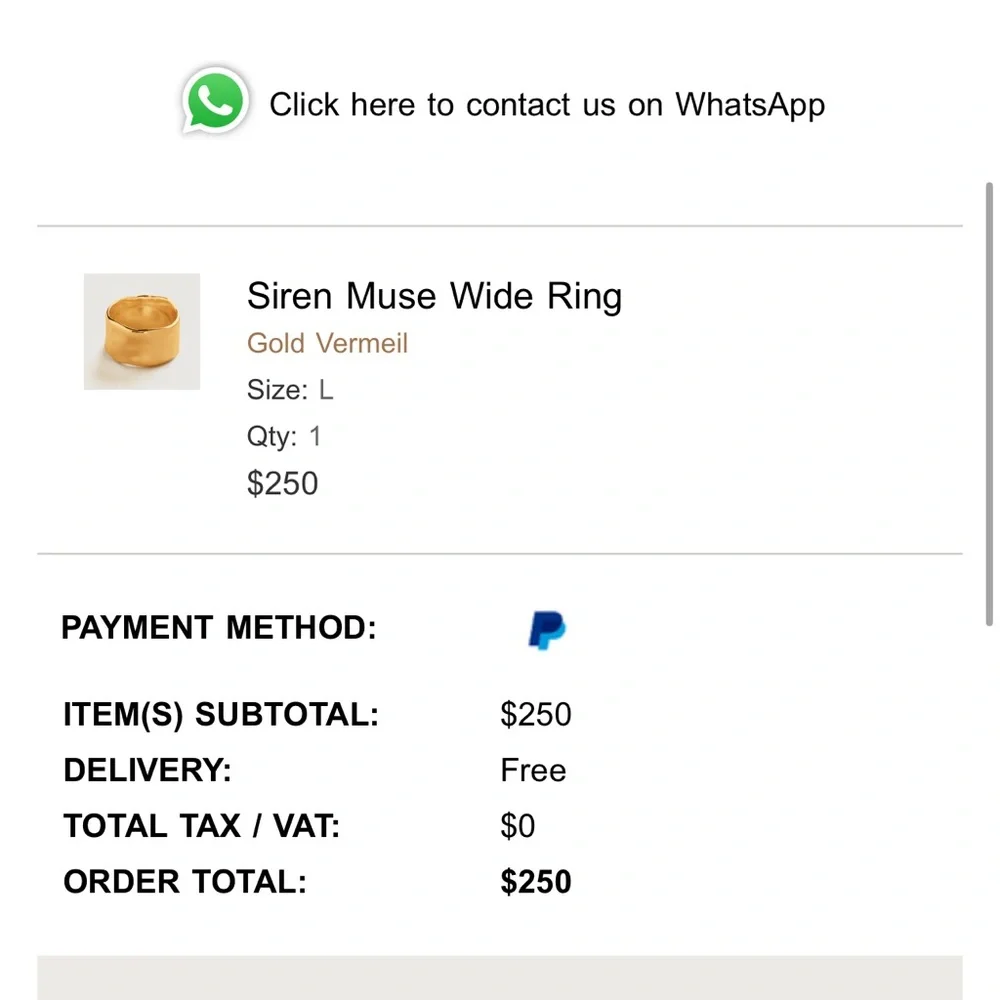1000x1000 pixels.
Task: Click the DELIVERY label
Action: click(147, 771)
